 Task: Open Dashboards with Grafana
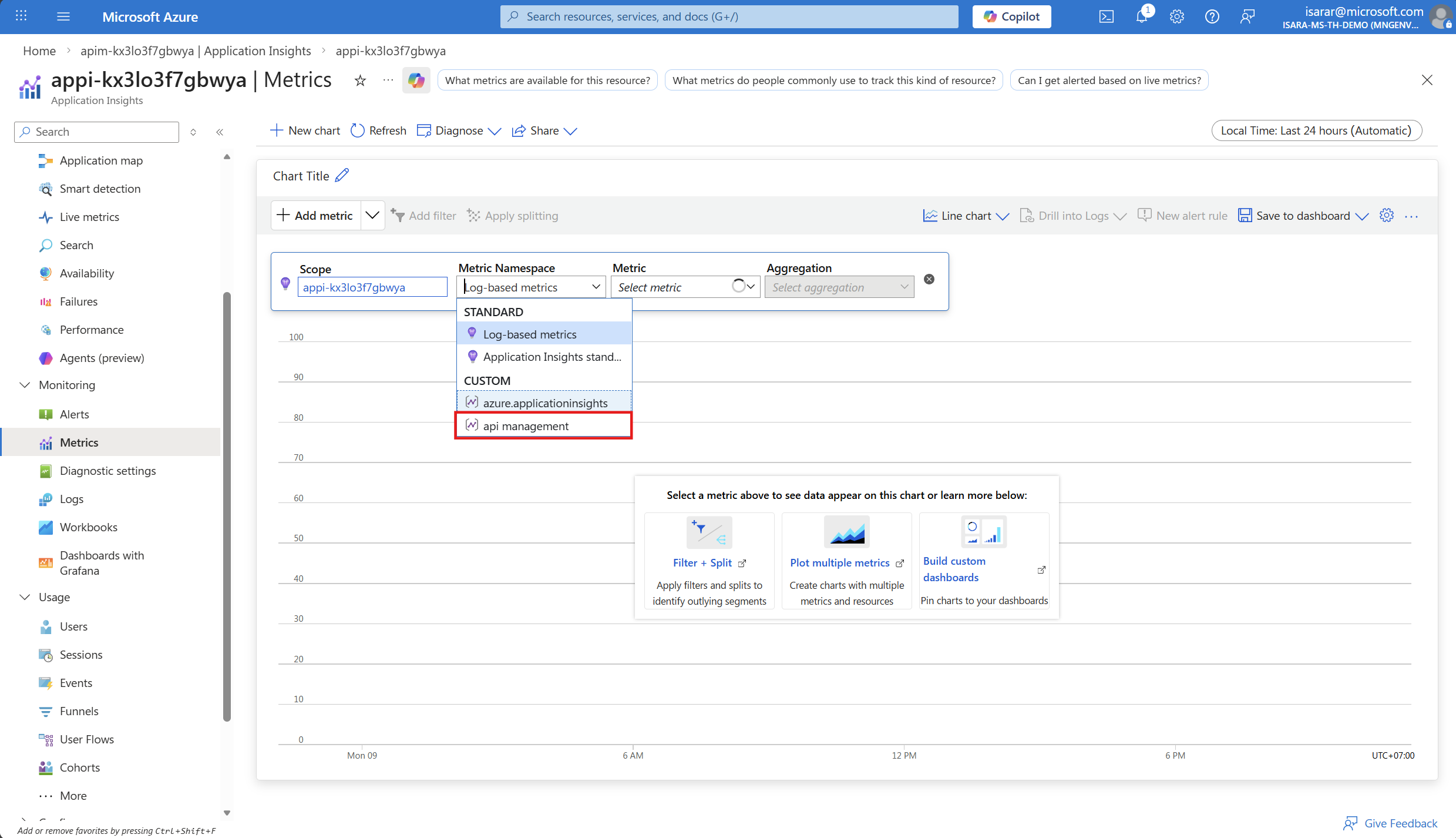pyautogui.click(x=102, y=563)
